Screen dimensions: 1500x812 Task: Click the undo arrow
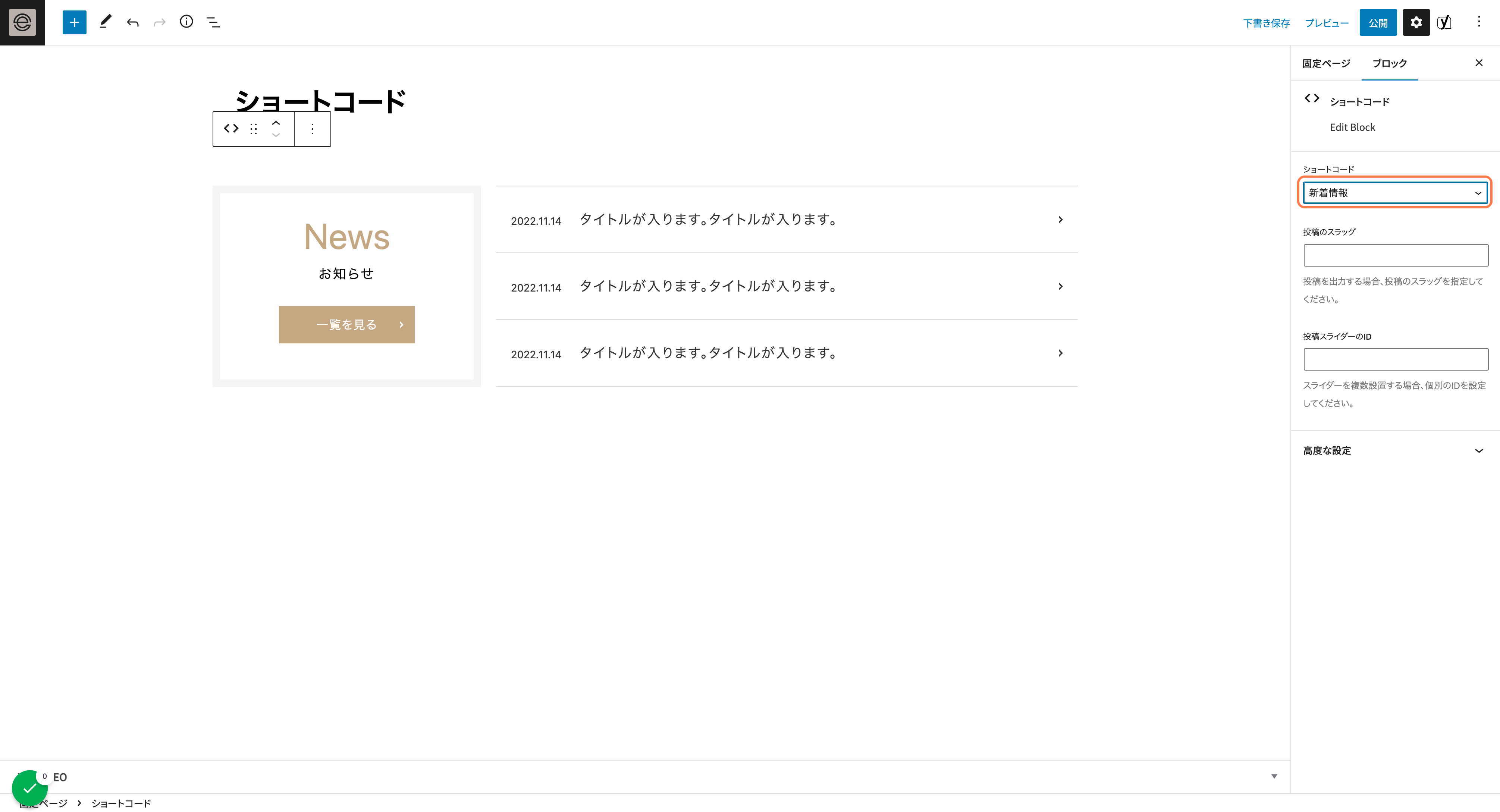(x=133, y=22)
